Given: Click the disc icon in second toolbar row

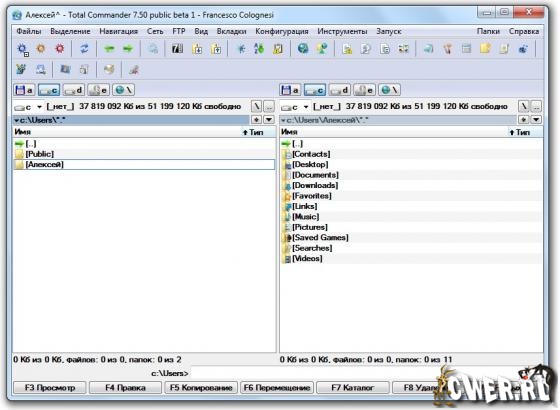Looking at the screenshot, I should pyautogui.click(x=109, y=69).
